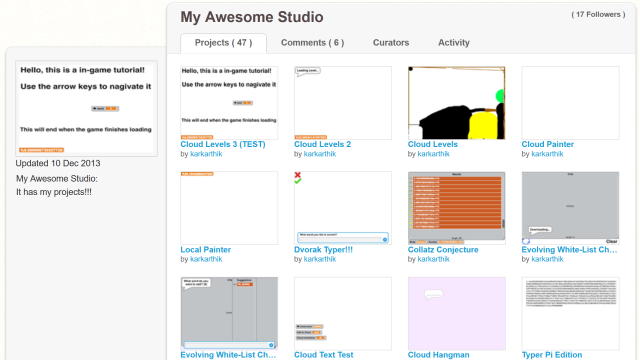Follow the Collatz Conjecture title link
Screen dimensions: 640x360
coord(443,249)
